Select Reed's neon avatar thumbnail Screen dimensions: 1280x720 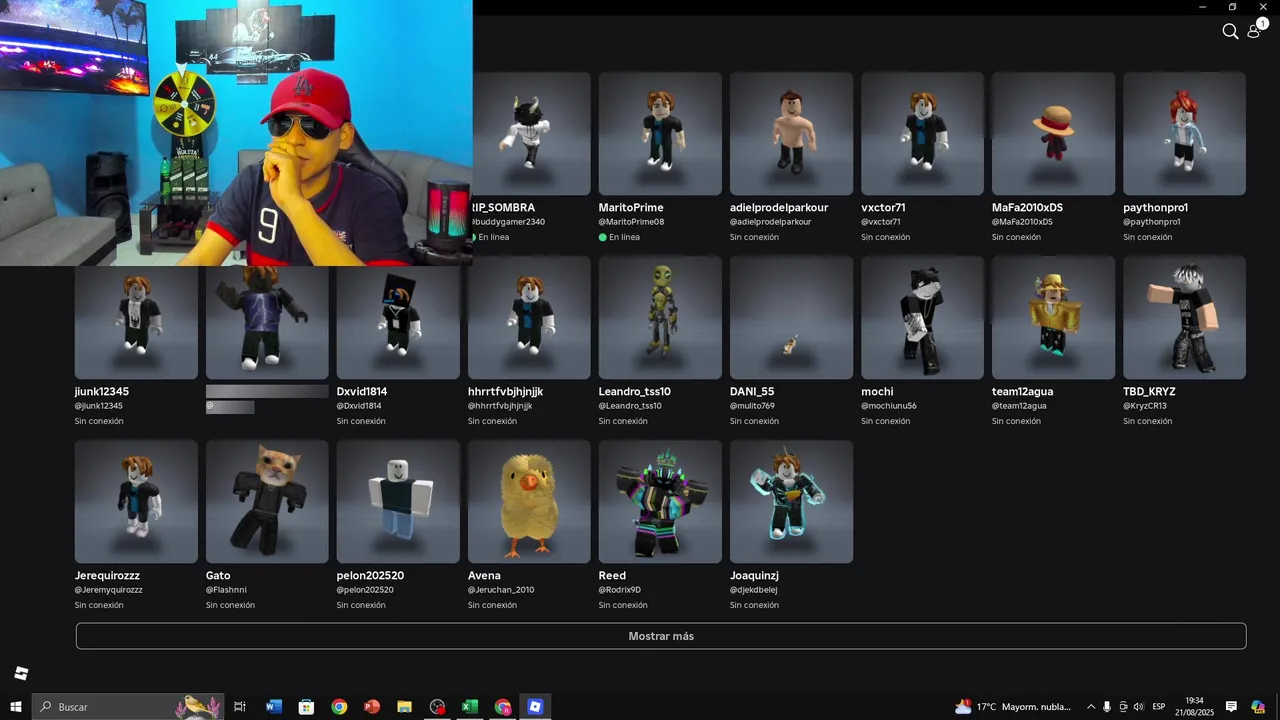pos(660,501)
